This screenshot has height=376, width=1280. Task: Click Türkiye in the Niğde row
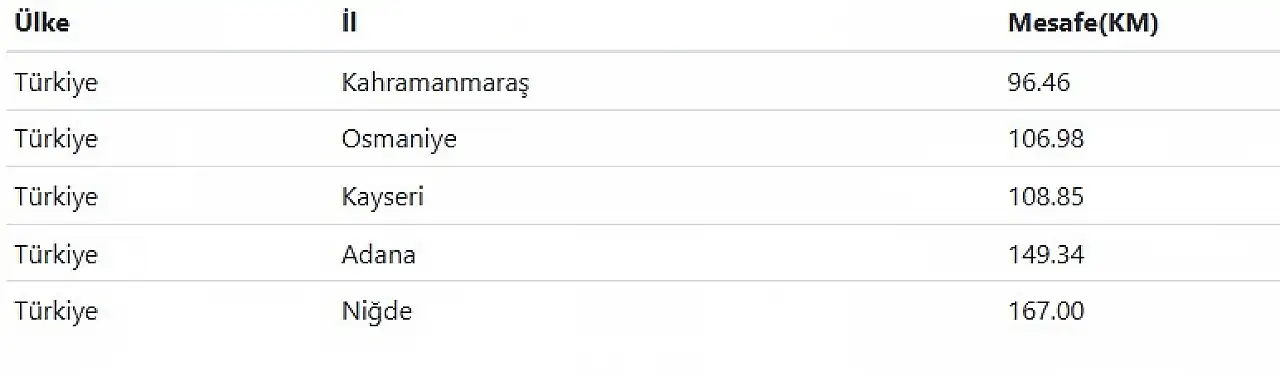56,312
